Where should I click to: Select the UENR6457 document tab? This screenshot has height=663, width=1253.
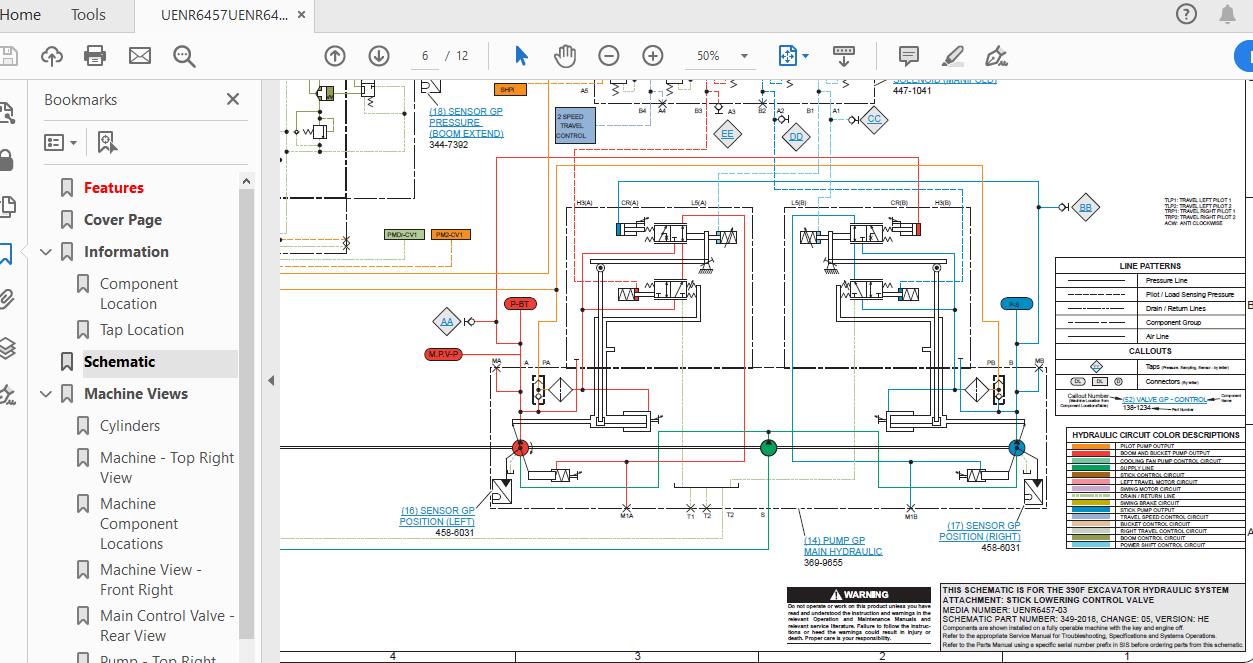point(224,15)
